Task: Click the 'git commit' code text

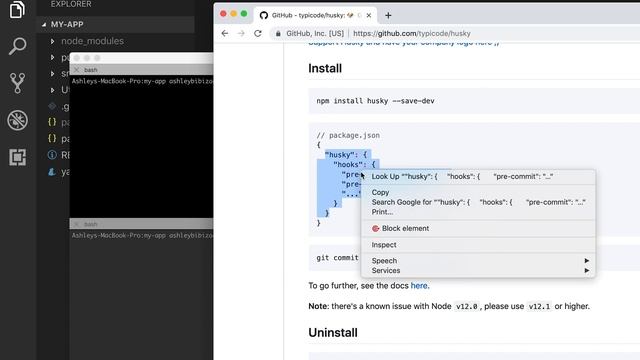Action: click(x=337, y=258)
